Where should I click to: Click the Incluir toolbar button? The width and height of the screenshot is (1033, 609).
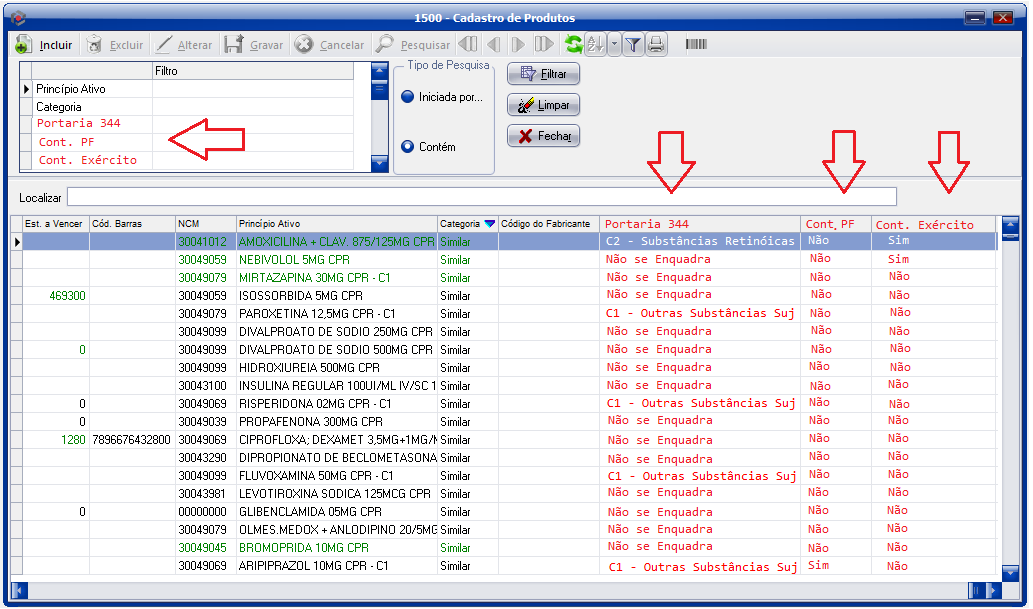point(46,45)
